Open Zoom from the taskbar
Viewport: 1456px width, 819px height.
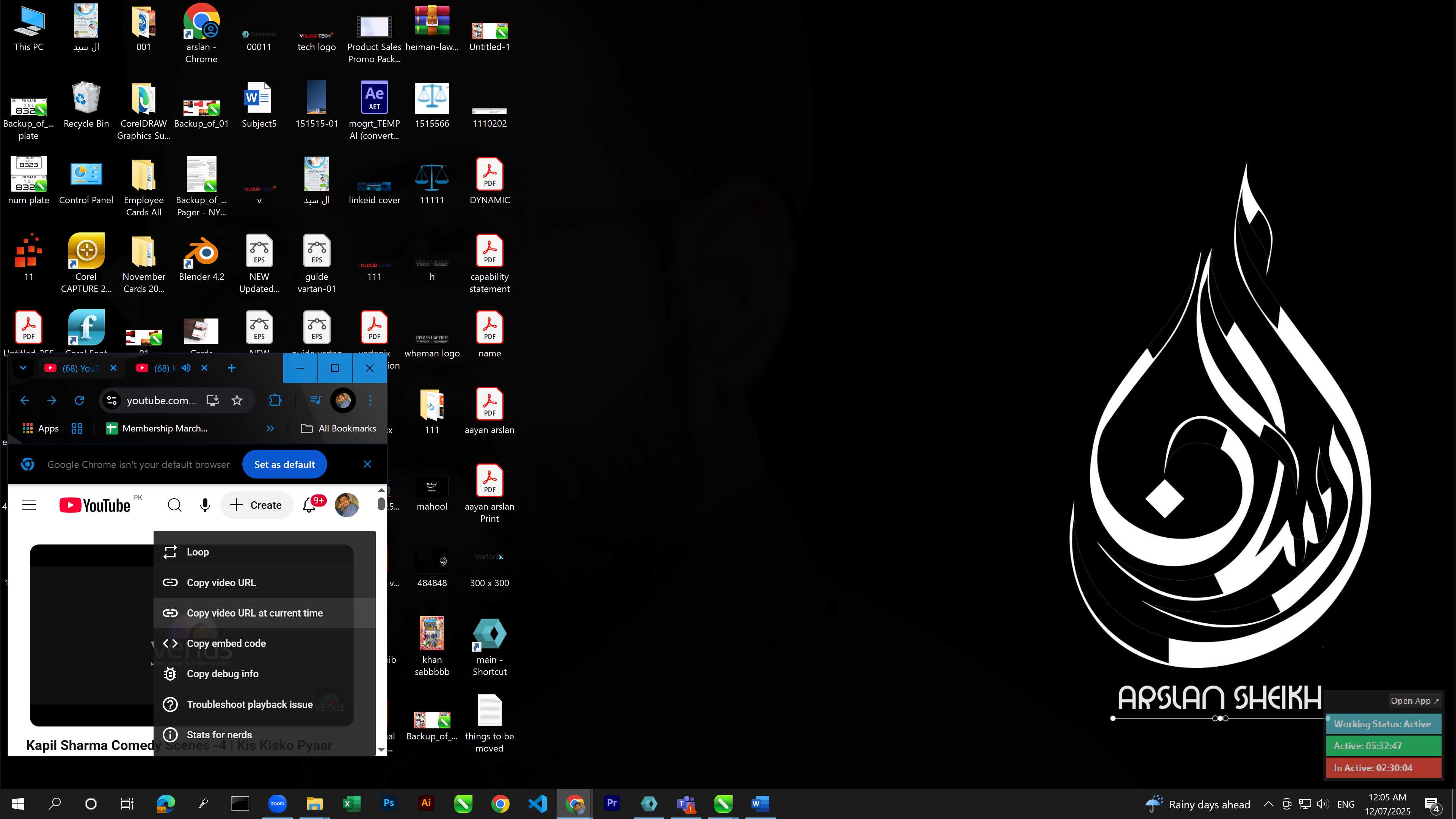coord(277,803)
